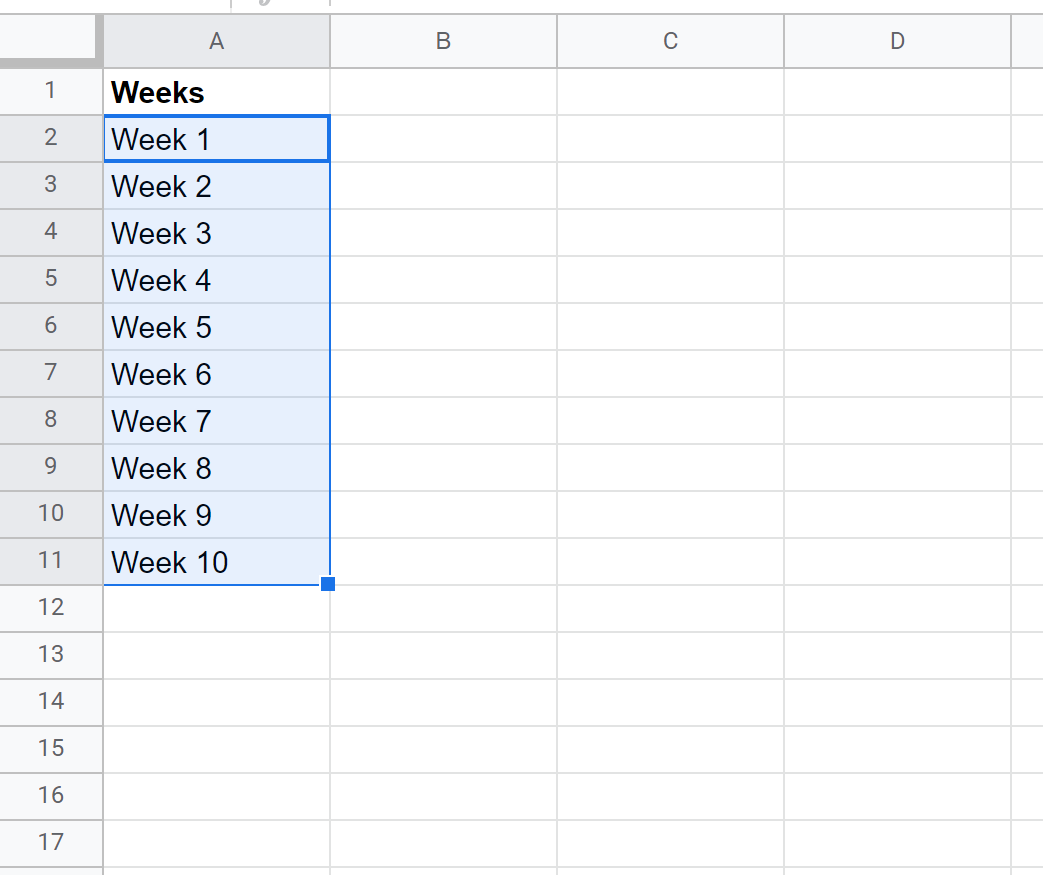Screen dimensions: 1043x875
Task: Select empty cell A13
Action: (217, 655)
